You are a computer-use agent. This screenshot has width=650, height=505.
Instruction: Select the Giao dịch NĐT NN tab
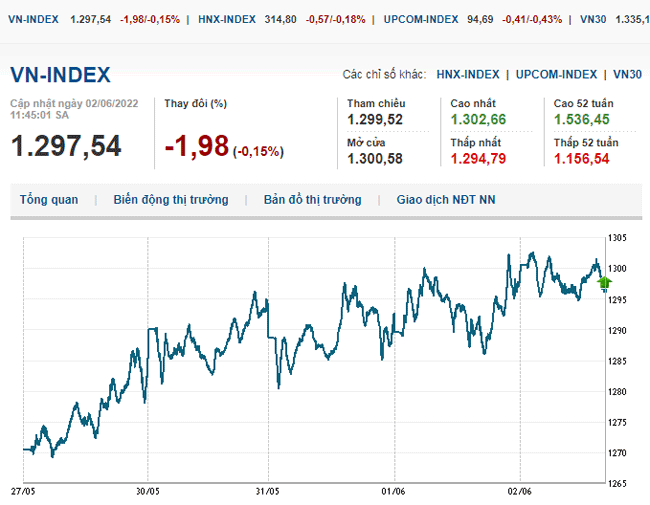click(445, 200)
